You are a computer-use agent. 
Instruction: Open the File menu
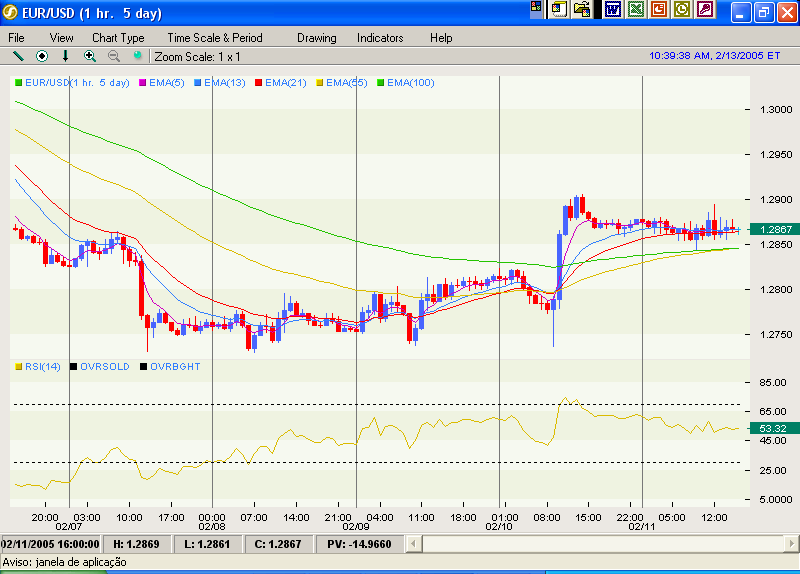pos(17,38)
